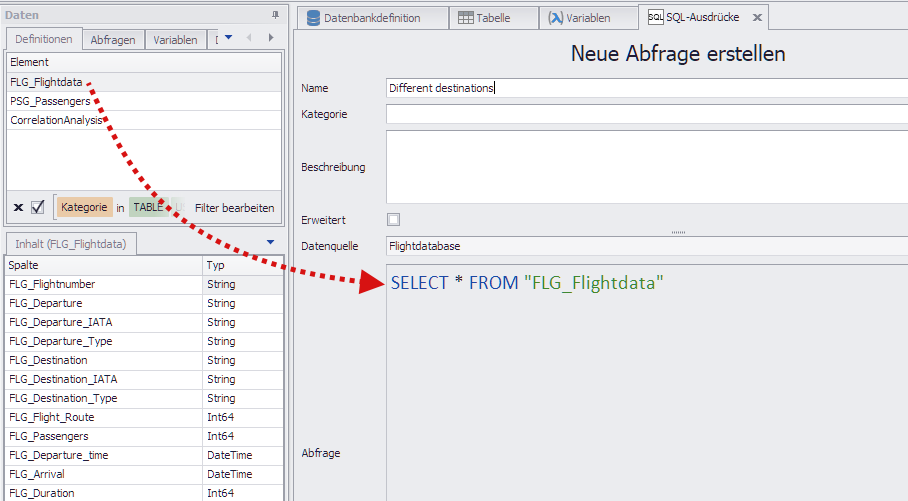The height and width of the screenshot is (501, 908).
Task: Select the FLG_Arrival row
Action: [144, 474]
